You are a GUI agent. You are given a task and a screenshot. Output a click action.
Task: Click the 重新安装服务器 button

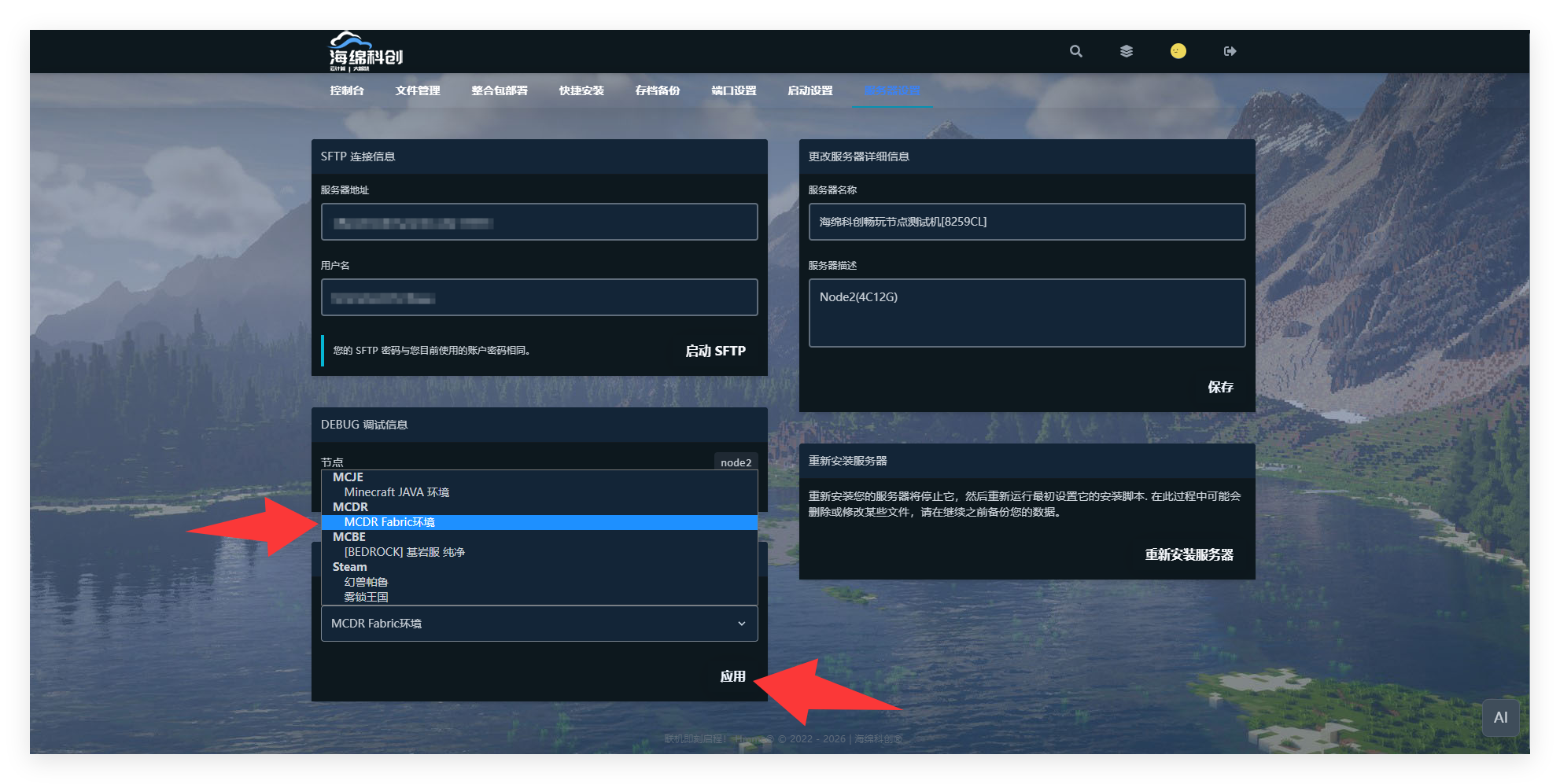coord(1189,554)
